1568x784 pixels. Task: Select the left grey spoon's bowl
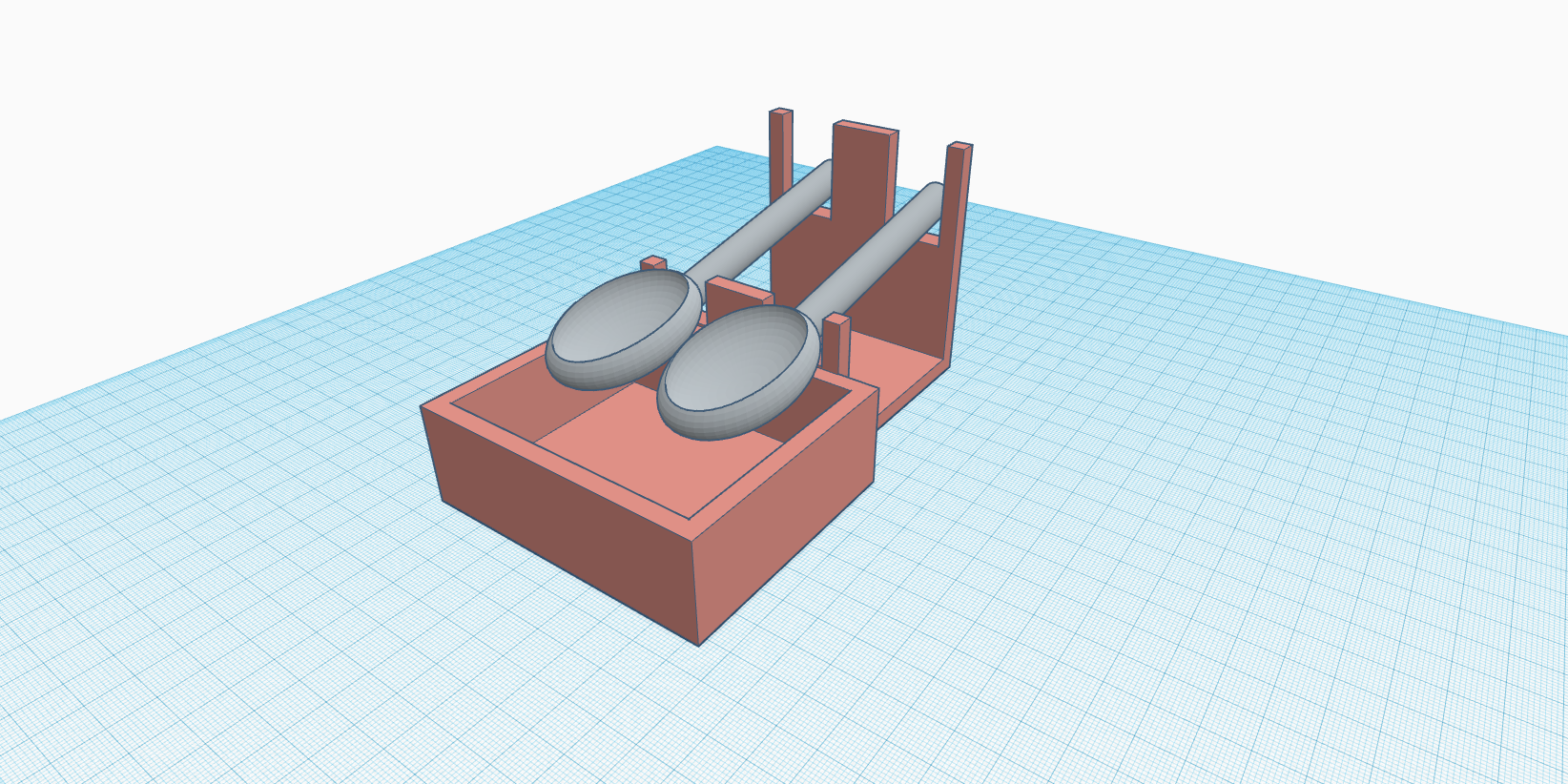coord(625,329)
